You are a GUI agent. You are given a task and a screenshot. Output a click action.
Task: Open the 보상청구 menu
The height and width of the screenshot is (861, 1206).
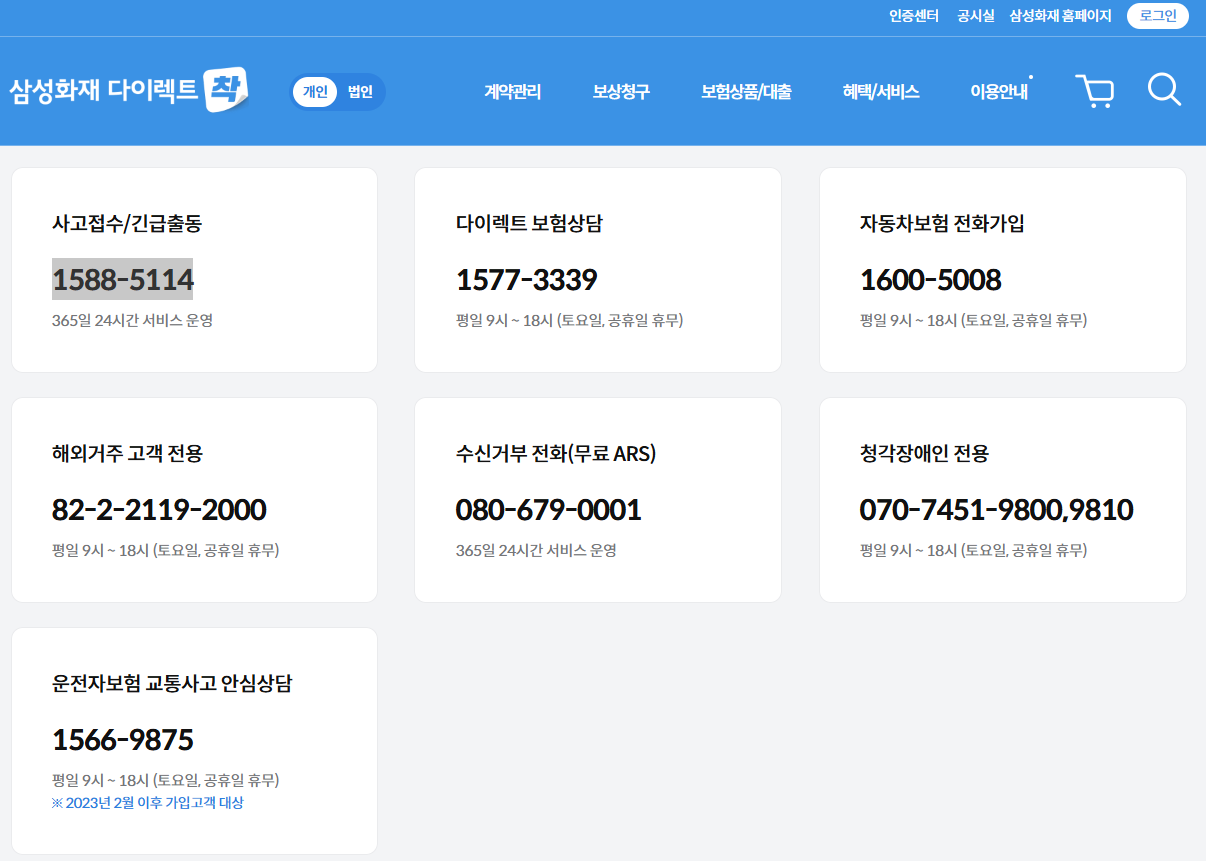coord(621,92)
